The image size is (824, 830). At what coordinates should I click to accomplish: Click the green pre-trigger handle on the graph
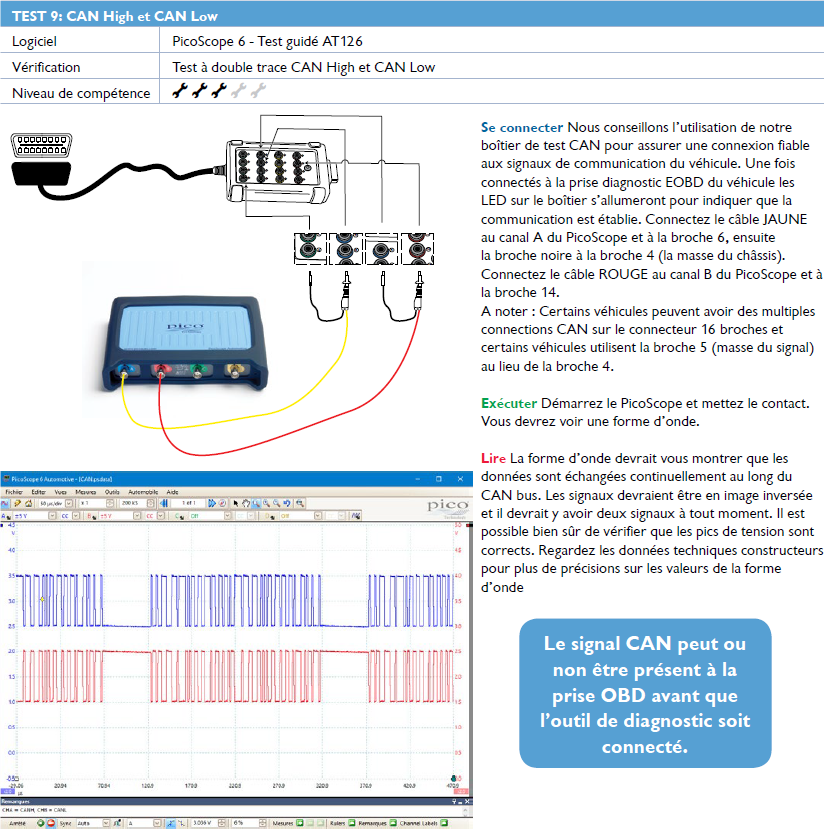[x=453, y=778]
